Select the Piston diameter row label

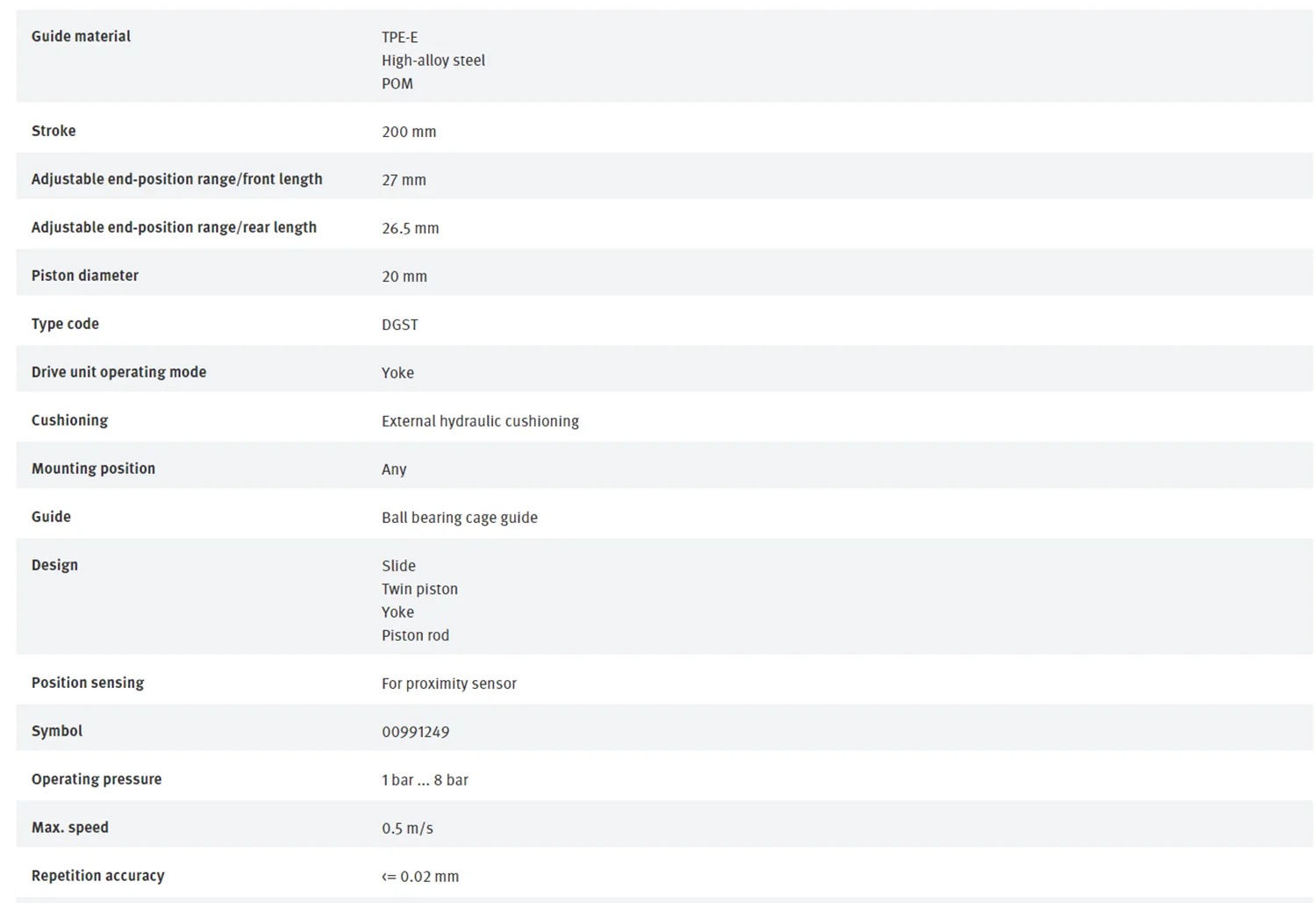point(85,276)
